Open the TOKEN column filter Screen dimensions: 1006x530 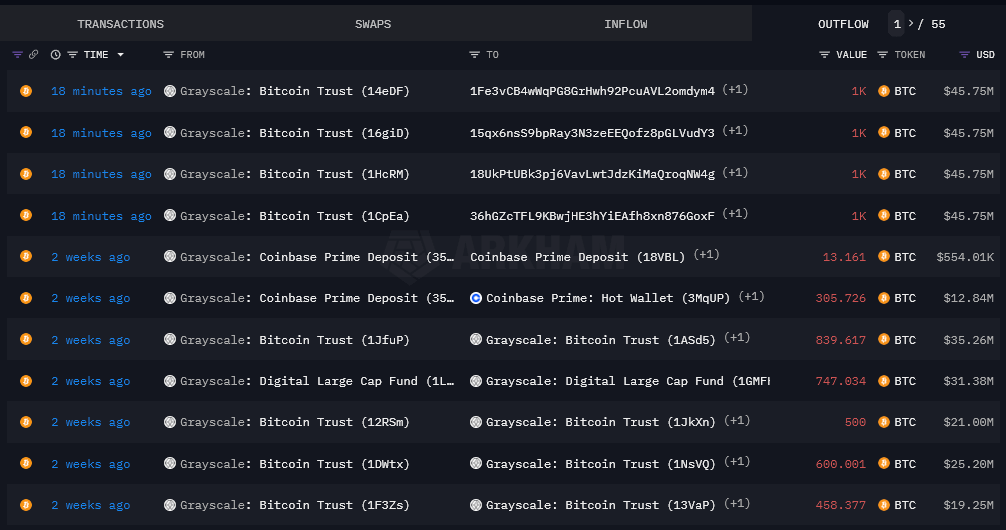(x=883, y=55)
